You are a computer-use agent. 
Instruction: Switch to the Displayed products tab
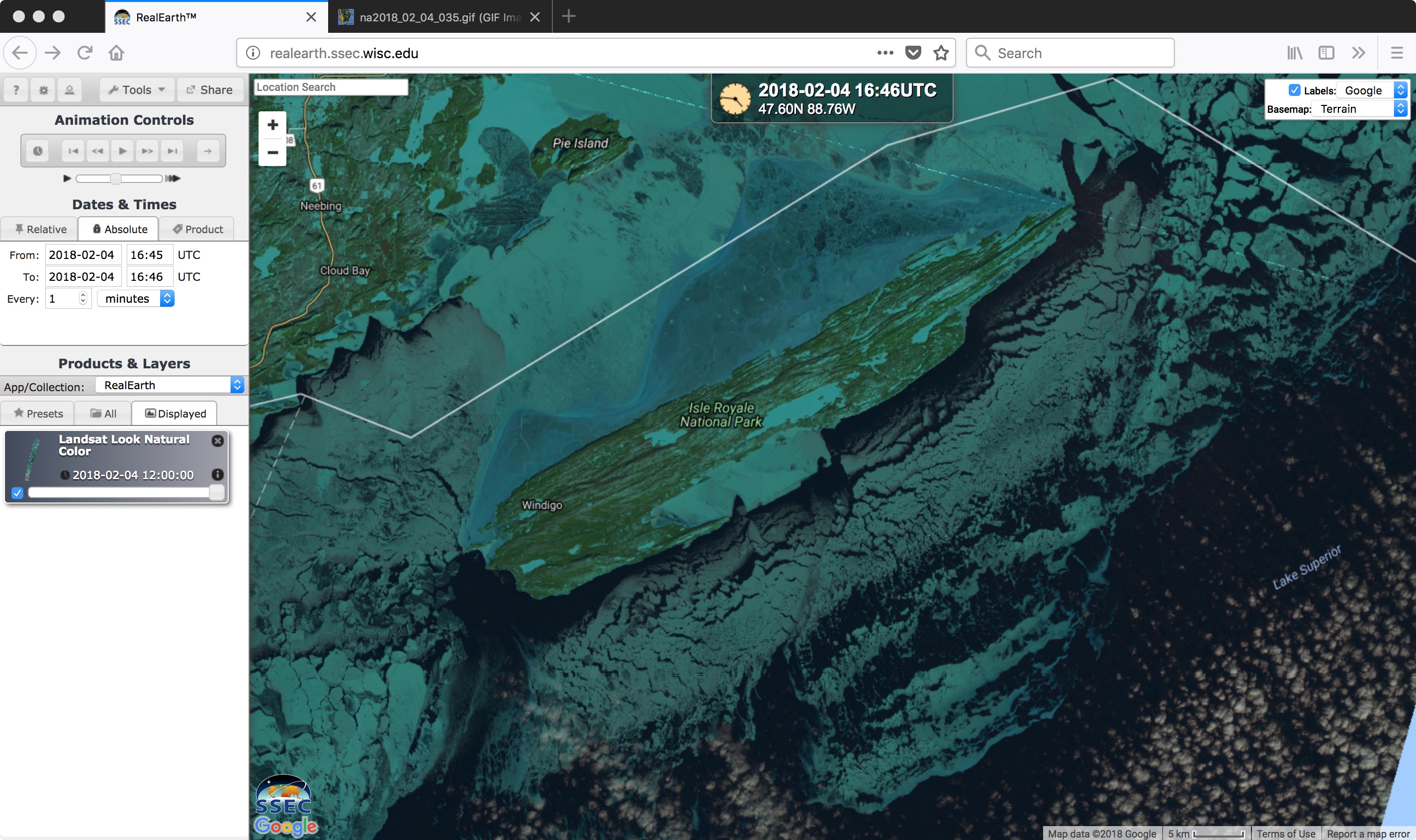click(x=175, y=413)
